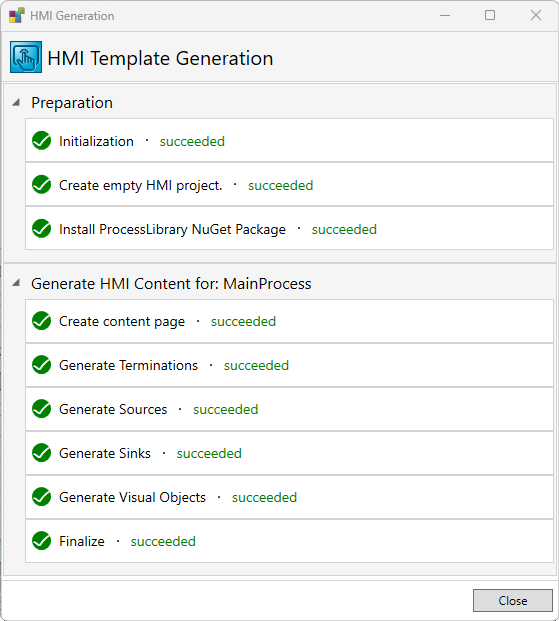Collapse the Generate HMI Content for MainProcess section
This screenshot has height=621, width=559.
coord(16,283)
